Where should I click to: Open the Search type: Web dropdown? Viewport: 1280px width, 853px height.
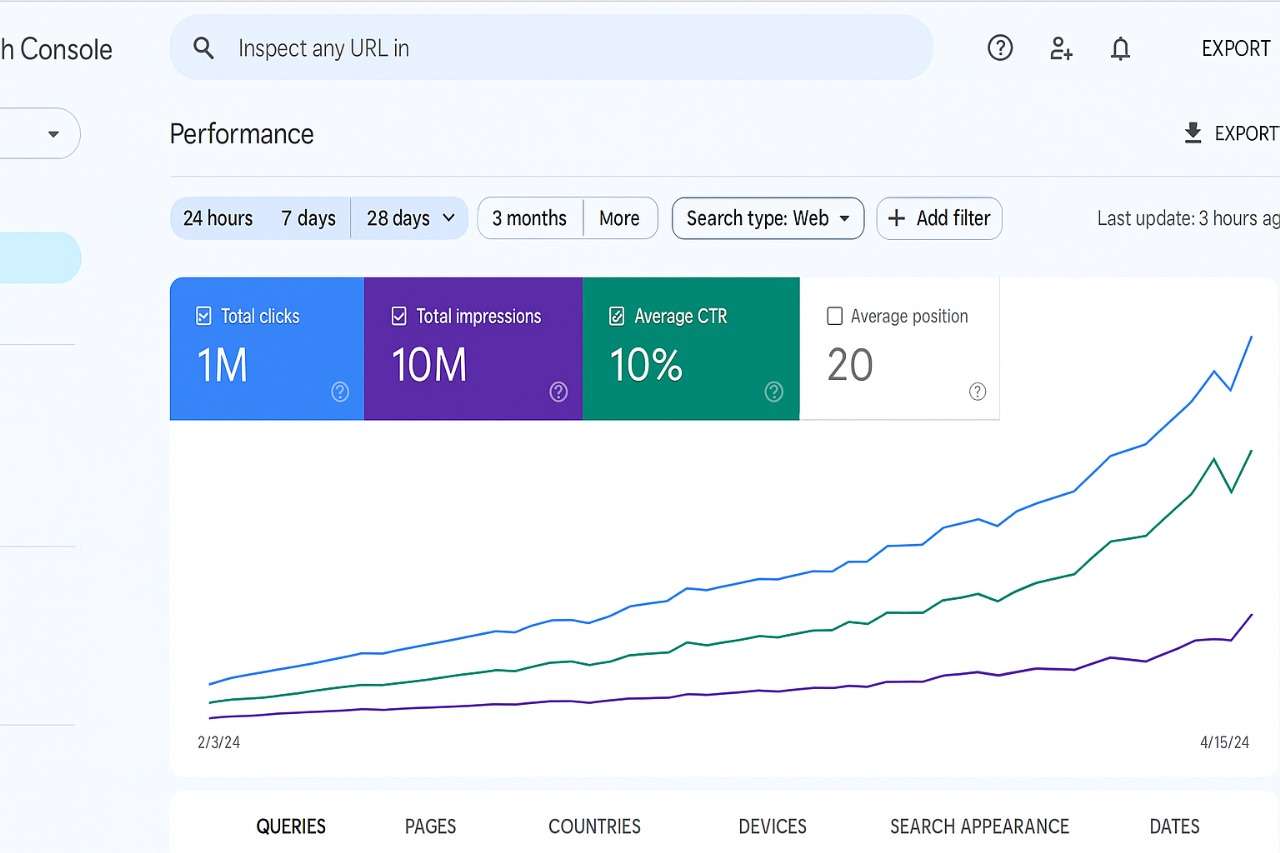click(x=768, y=218)
